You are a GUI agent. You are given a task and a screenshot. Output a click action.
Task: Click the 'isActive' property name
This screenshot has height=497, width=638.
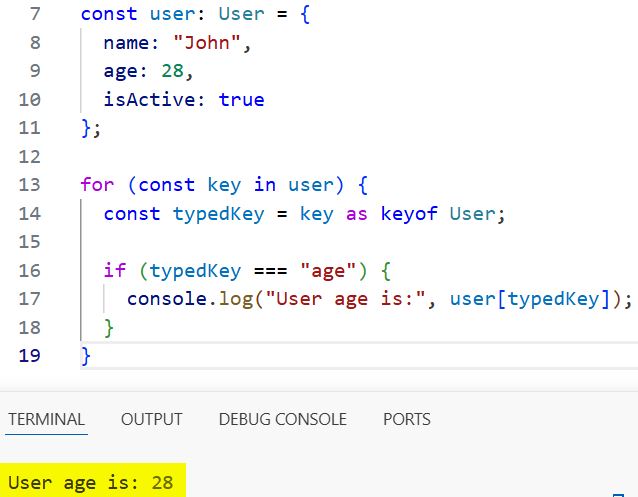click(x=150, y=100)
